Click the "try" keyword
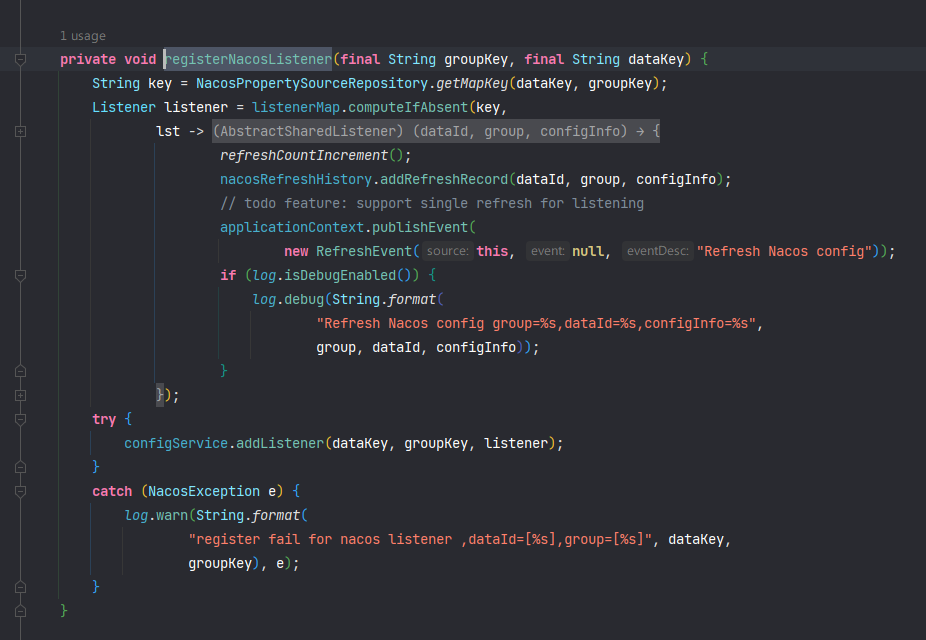 [104, 420]
